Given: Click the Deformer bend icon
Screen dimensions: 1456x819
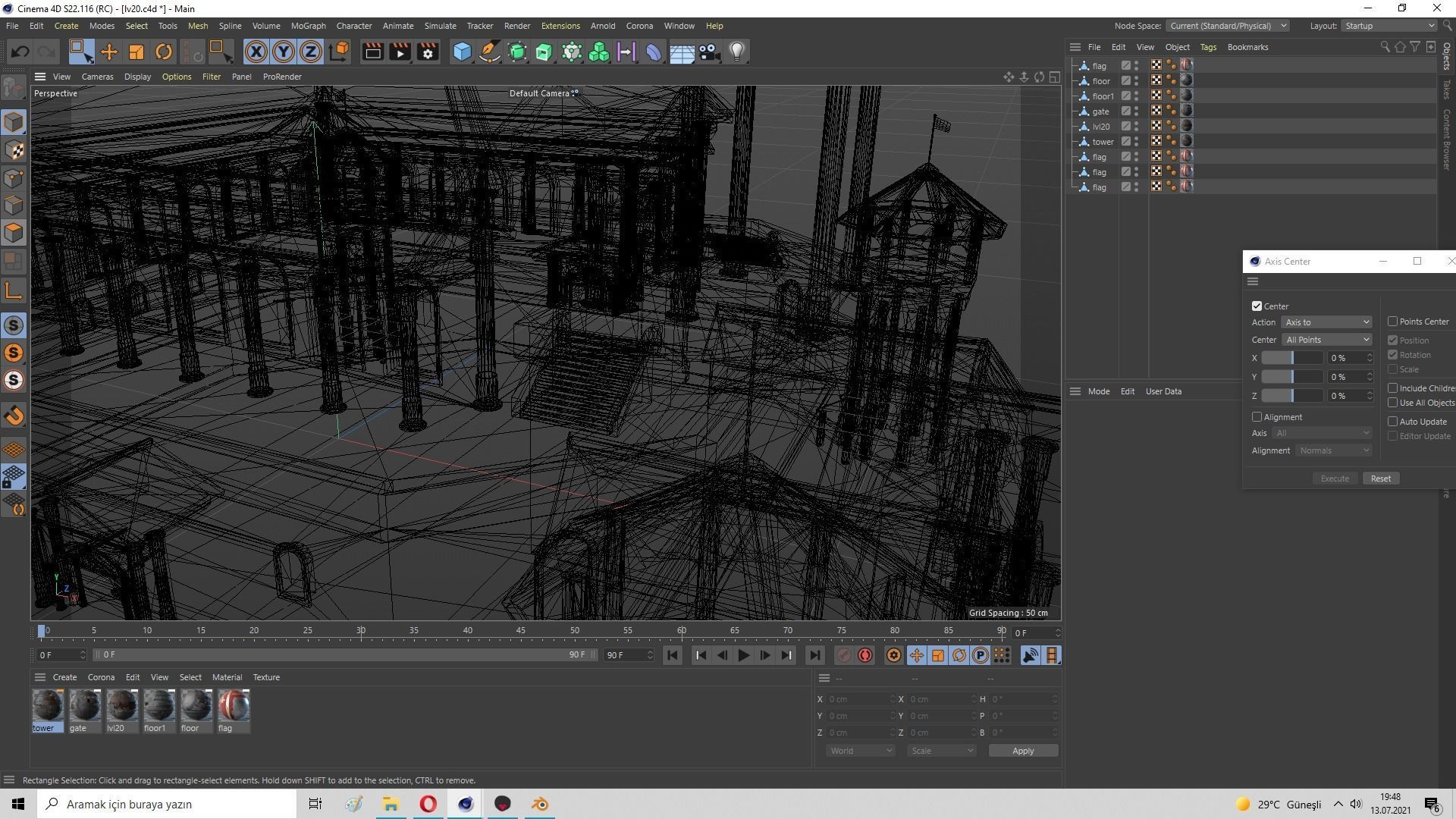Looking at the screenshot, I should tap(654, 52).
